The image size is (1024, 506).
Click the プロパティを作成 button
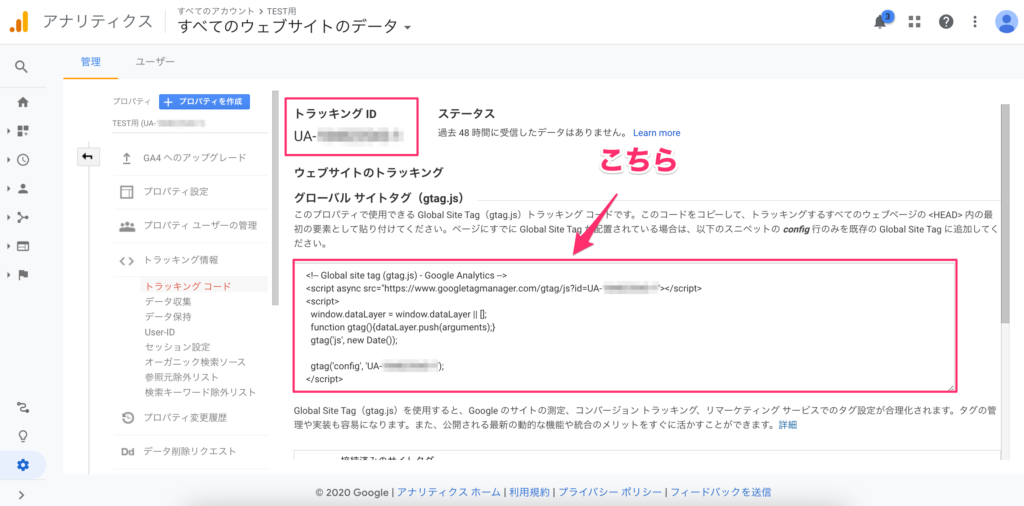[x=204, y=102]
